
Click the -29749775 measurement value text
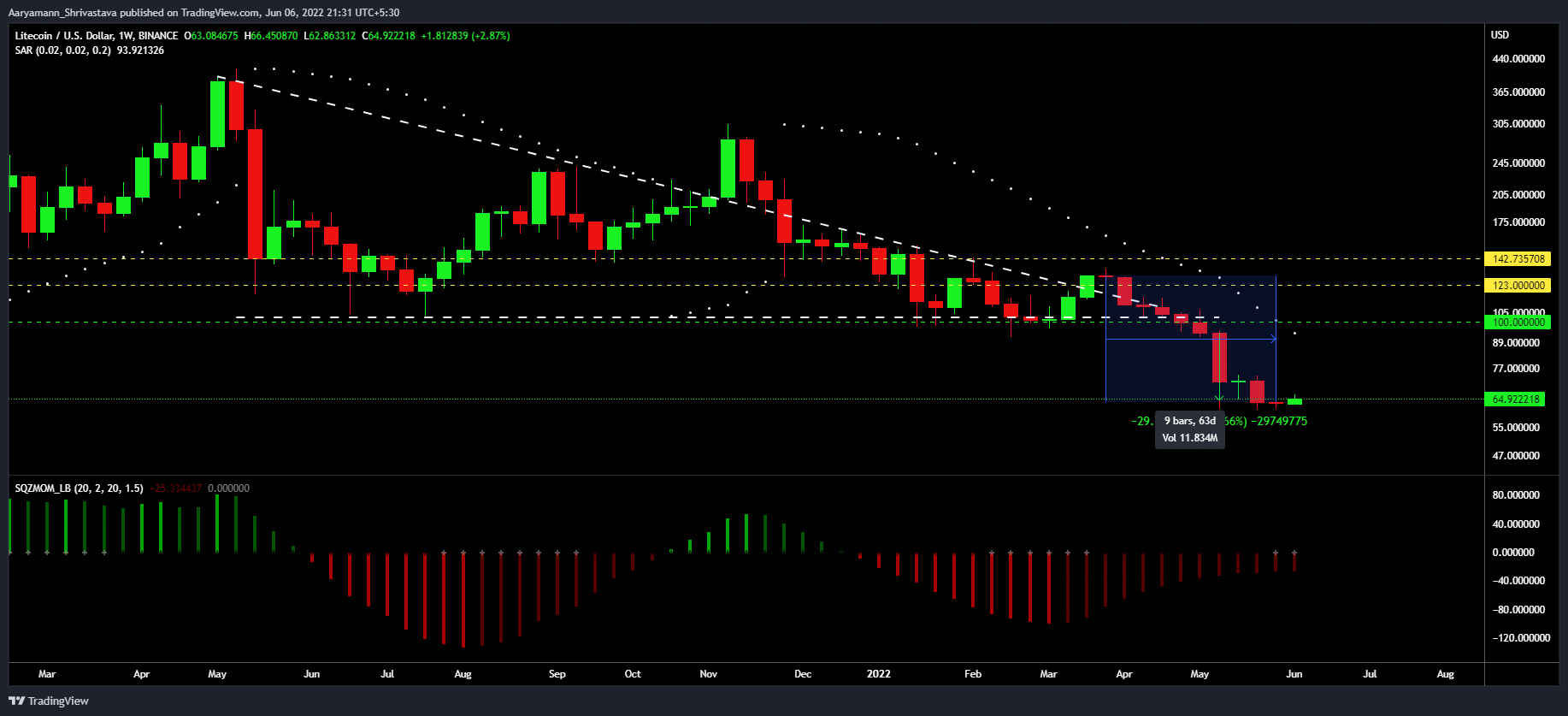(1280, 422)
